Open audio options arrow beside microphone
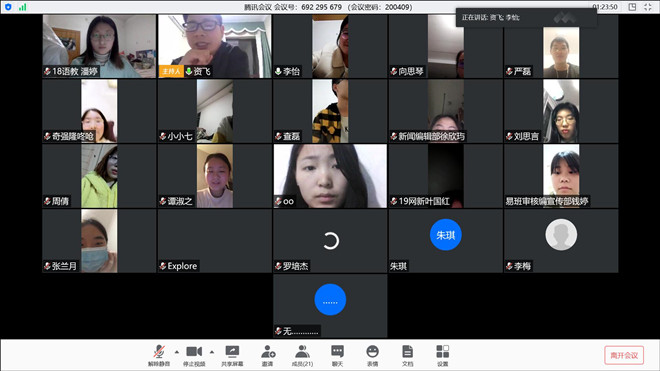 coord(177,352)
